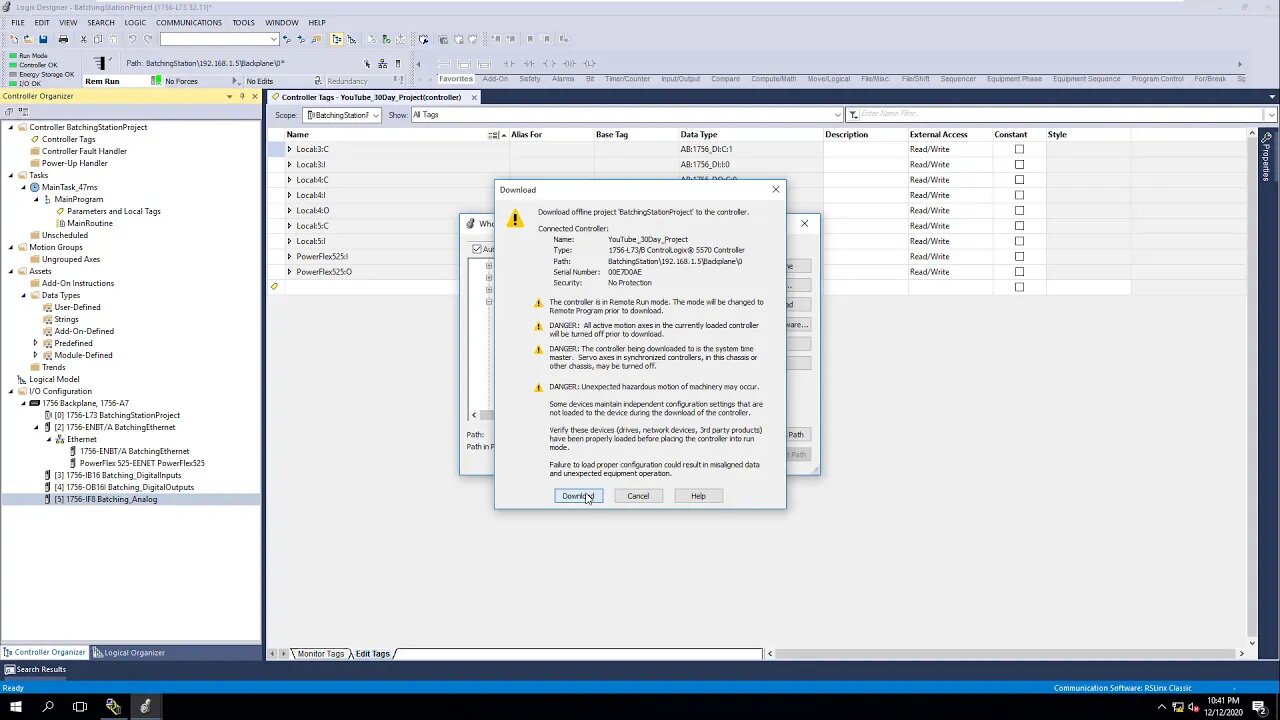Screen dimensions: 1280x720
Task: Click the Copy toolbar icon
Action: pos(98,39)
